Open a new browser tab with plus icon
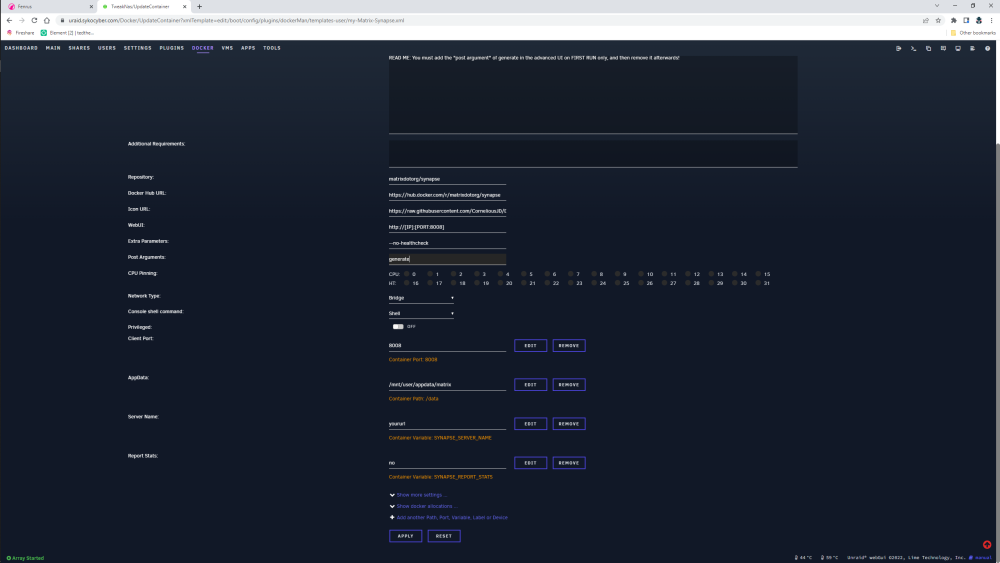 pos(199,6)
